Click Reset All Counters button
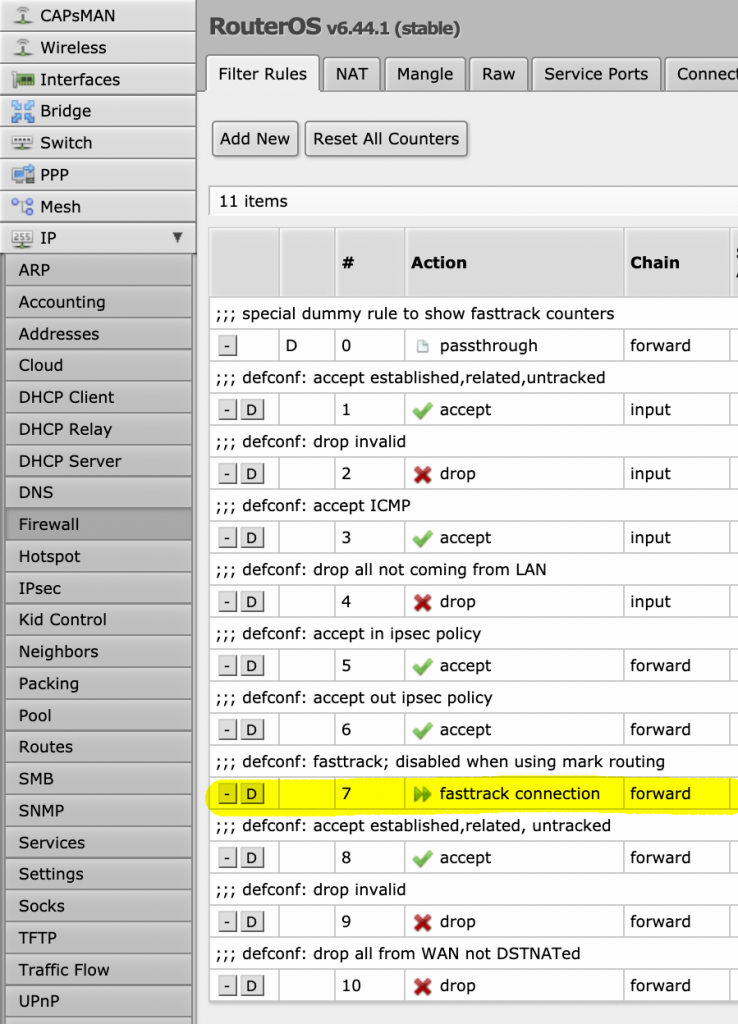 click(386, 139)
